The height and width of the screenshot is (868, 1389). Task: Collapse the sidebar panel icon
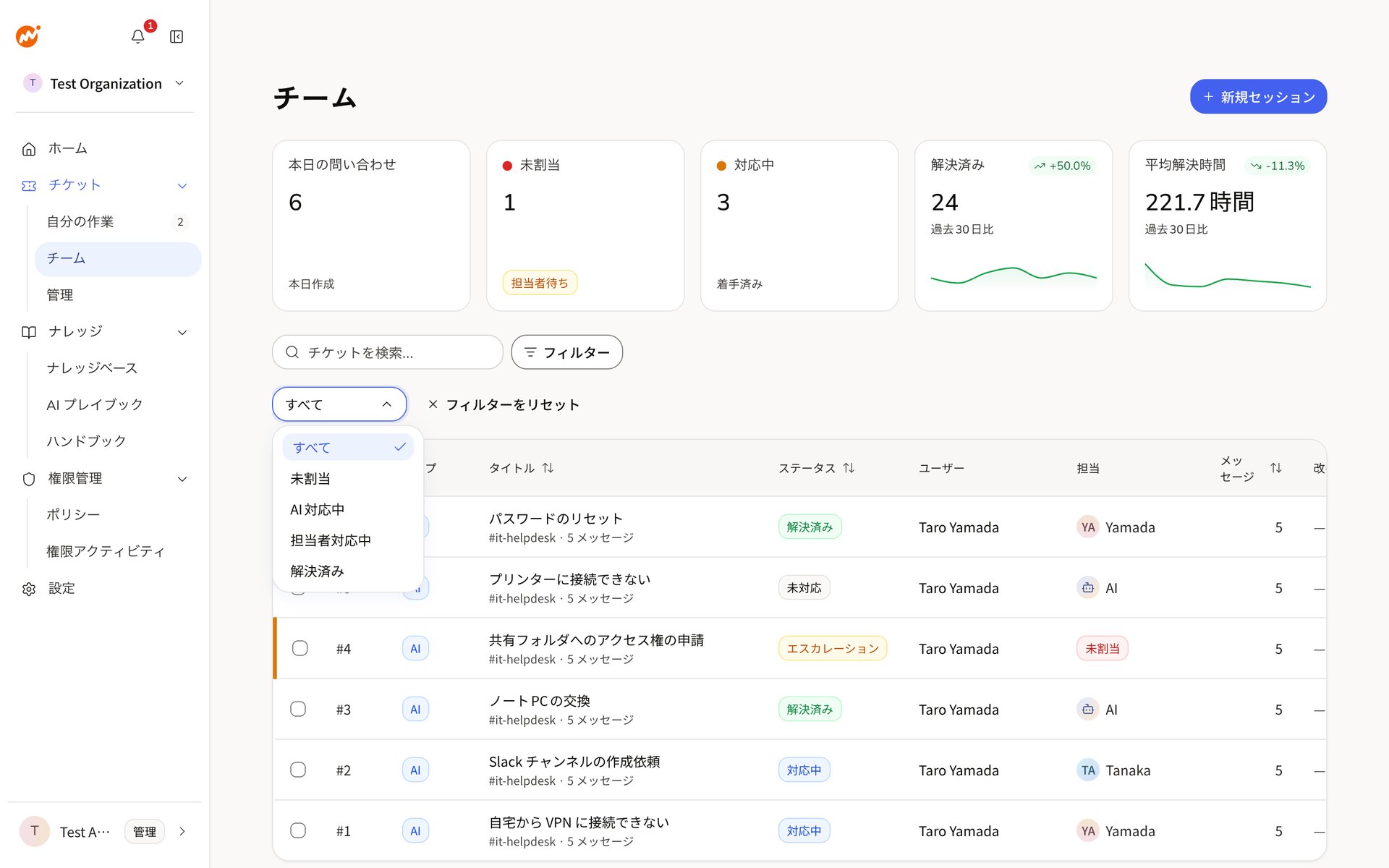177,37
